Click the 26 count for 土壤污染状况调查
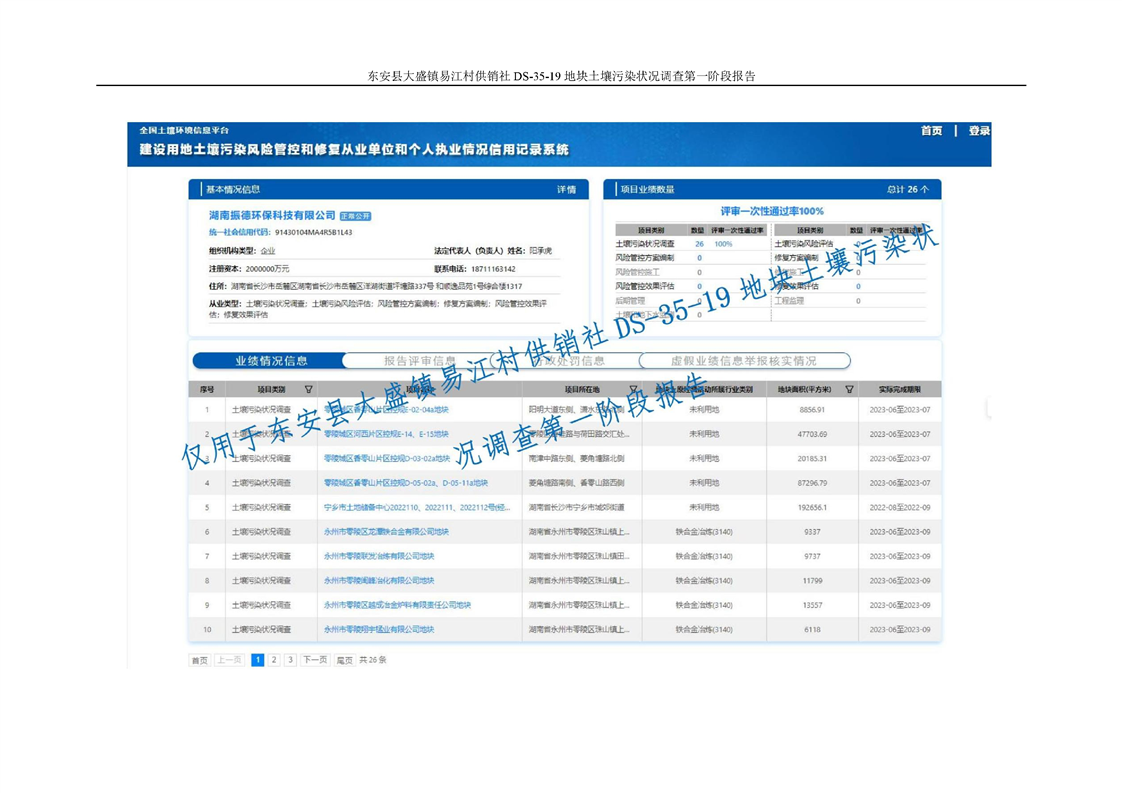This screenshot has height=793, width=1122. pyautogui.click(x=699, y=244)
